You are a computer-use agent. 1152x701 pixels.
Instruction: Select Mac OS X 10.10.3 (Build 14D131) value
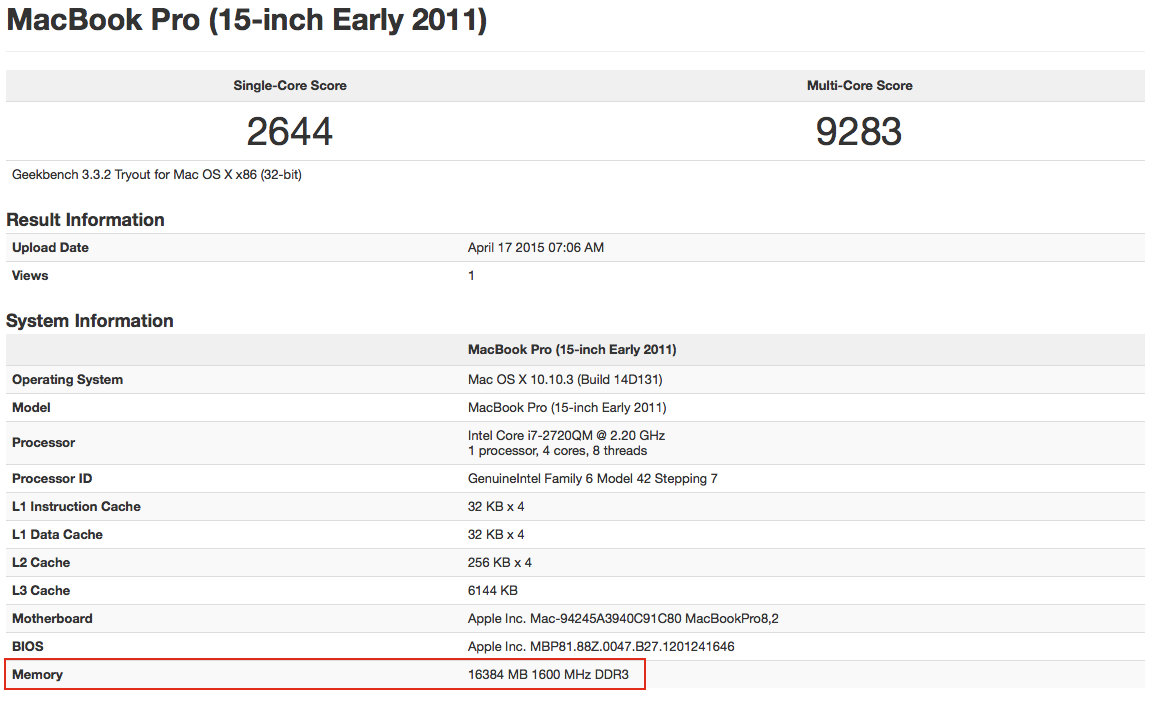(x=565, y=380)
